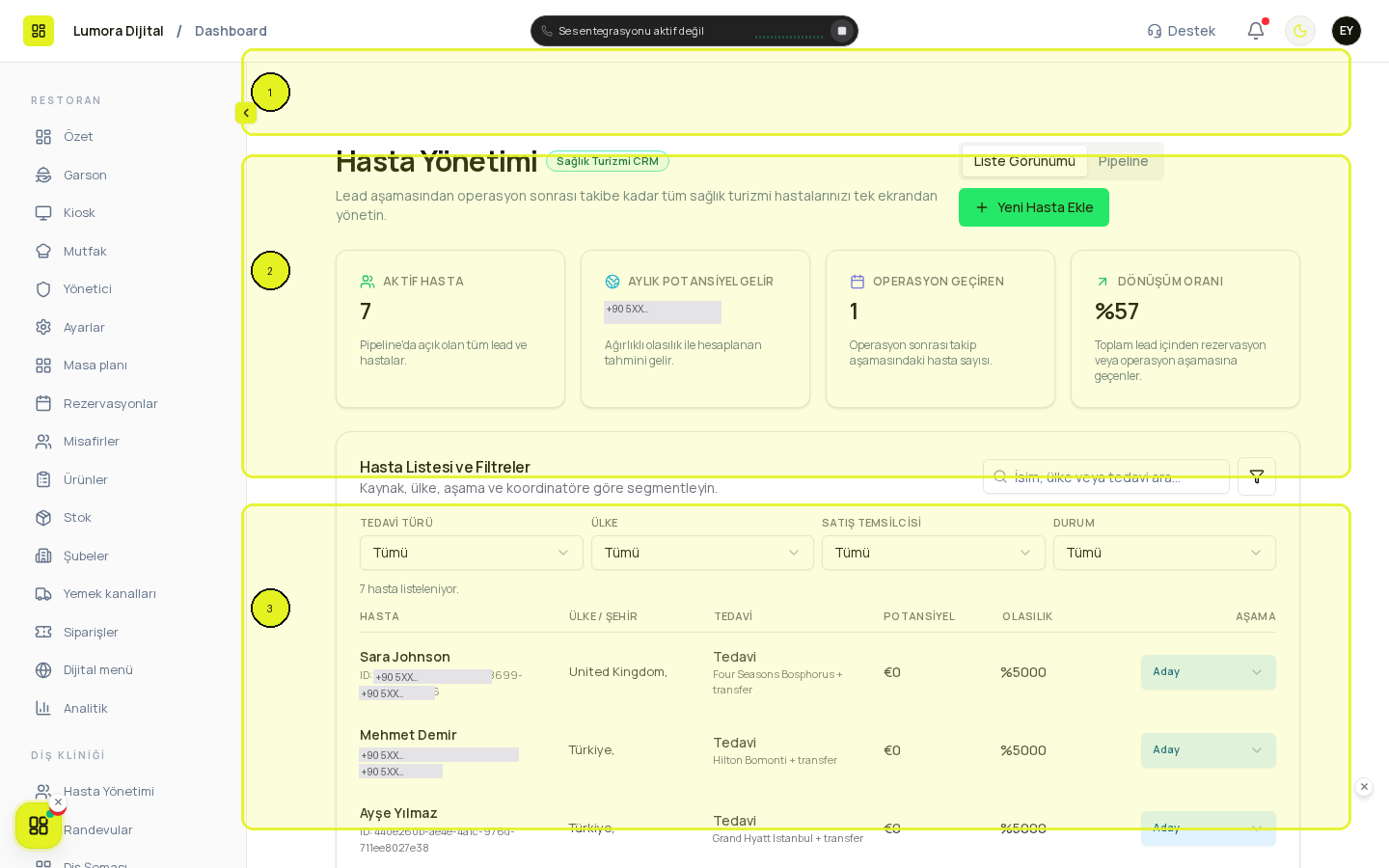Click the Destek headset support link
The image size is (1389, 868).
pos(1181,31)
